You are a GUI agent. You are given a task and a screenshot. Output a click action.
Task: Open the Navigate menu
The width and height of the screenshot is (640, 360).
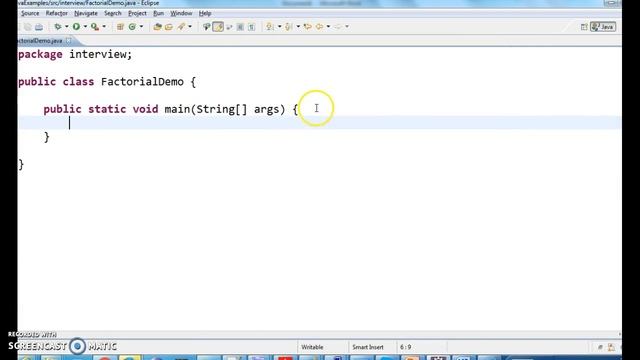click(x=86, y=13)
